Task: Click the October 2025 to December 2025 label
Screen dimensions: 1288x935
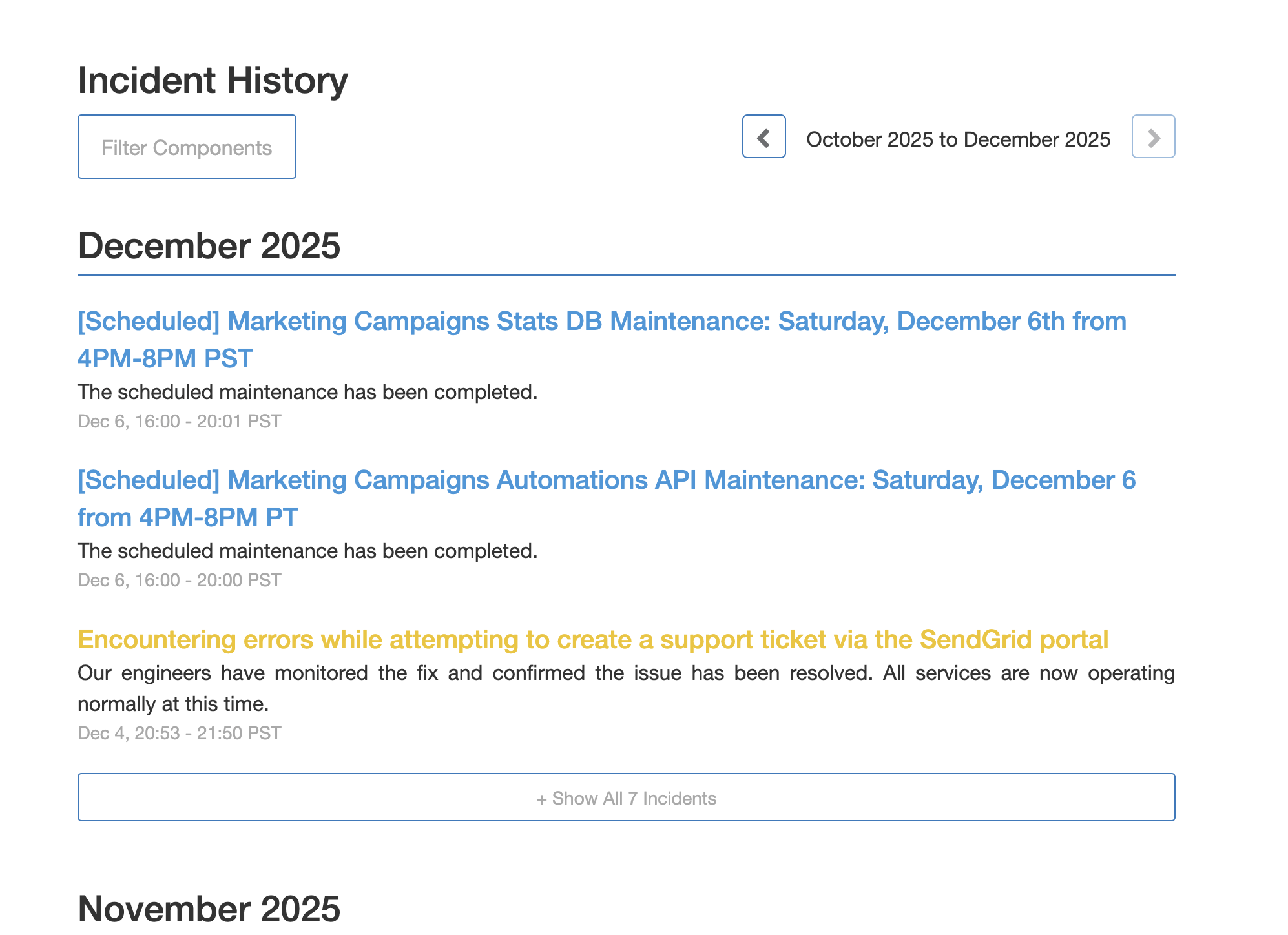Action: (x=958, y=139)
